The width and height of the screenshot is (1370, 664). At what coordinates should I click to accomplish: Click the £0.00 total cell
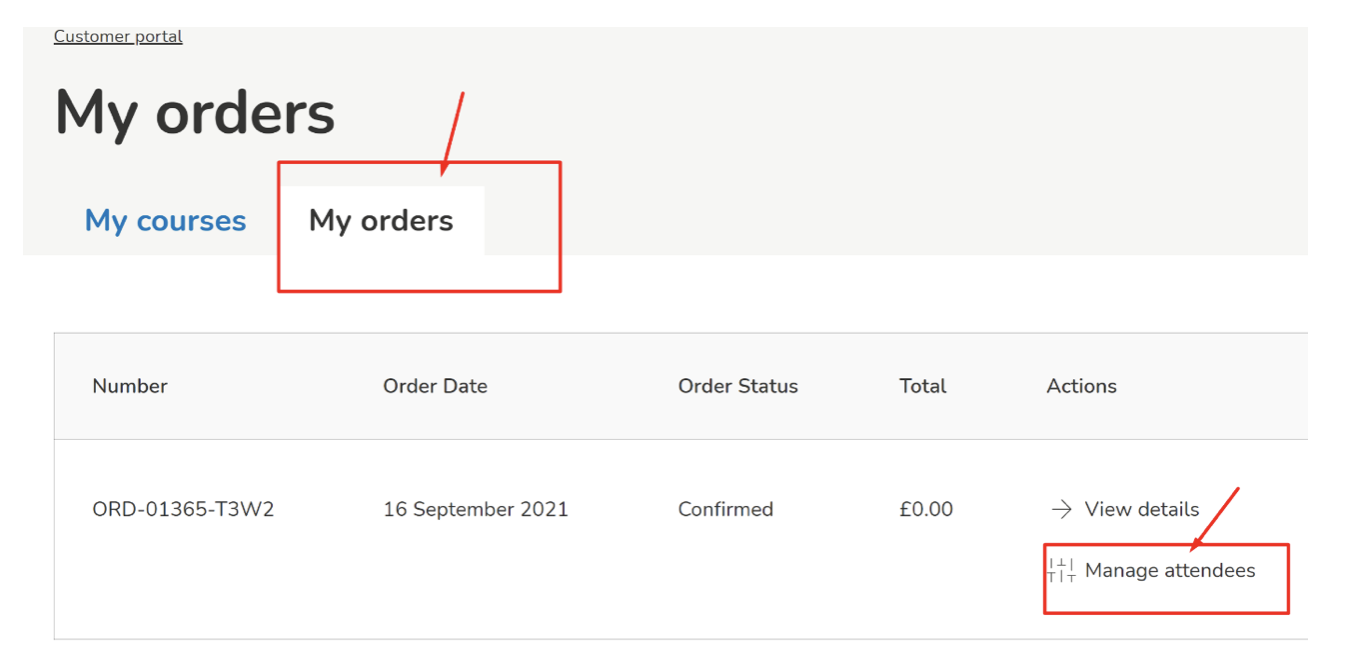click(x=926, y=510)
